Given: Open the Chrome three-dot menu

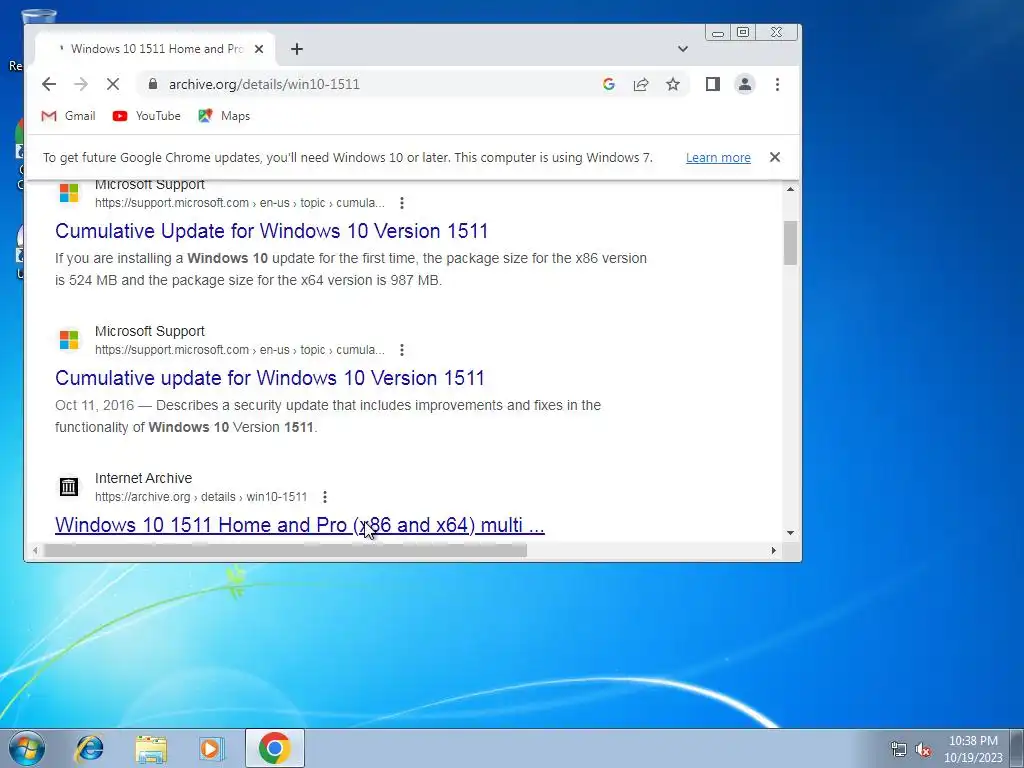Looking at the screenshot, I should [x=777, y=84].
